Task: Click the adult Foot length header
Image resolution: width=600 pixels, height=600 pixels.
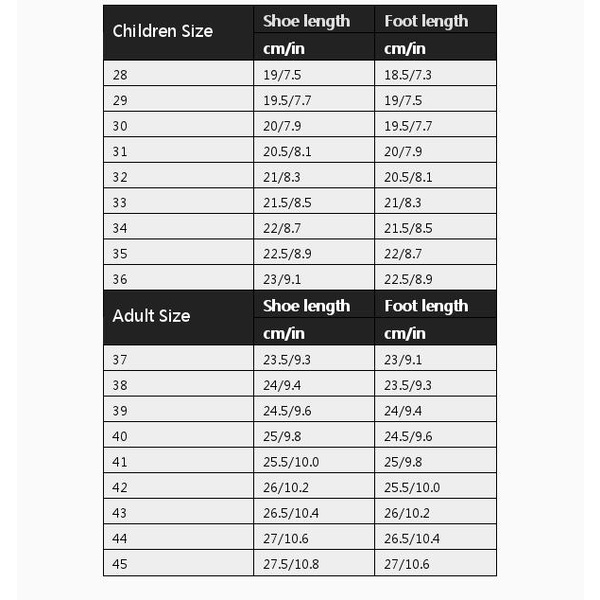Action: tap(435, 304)
